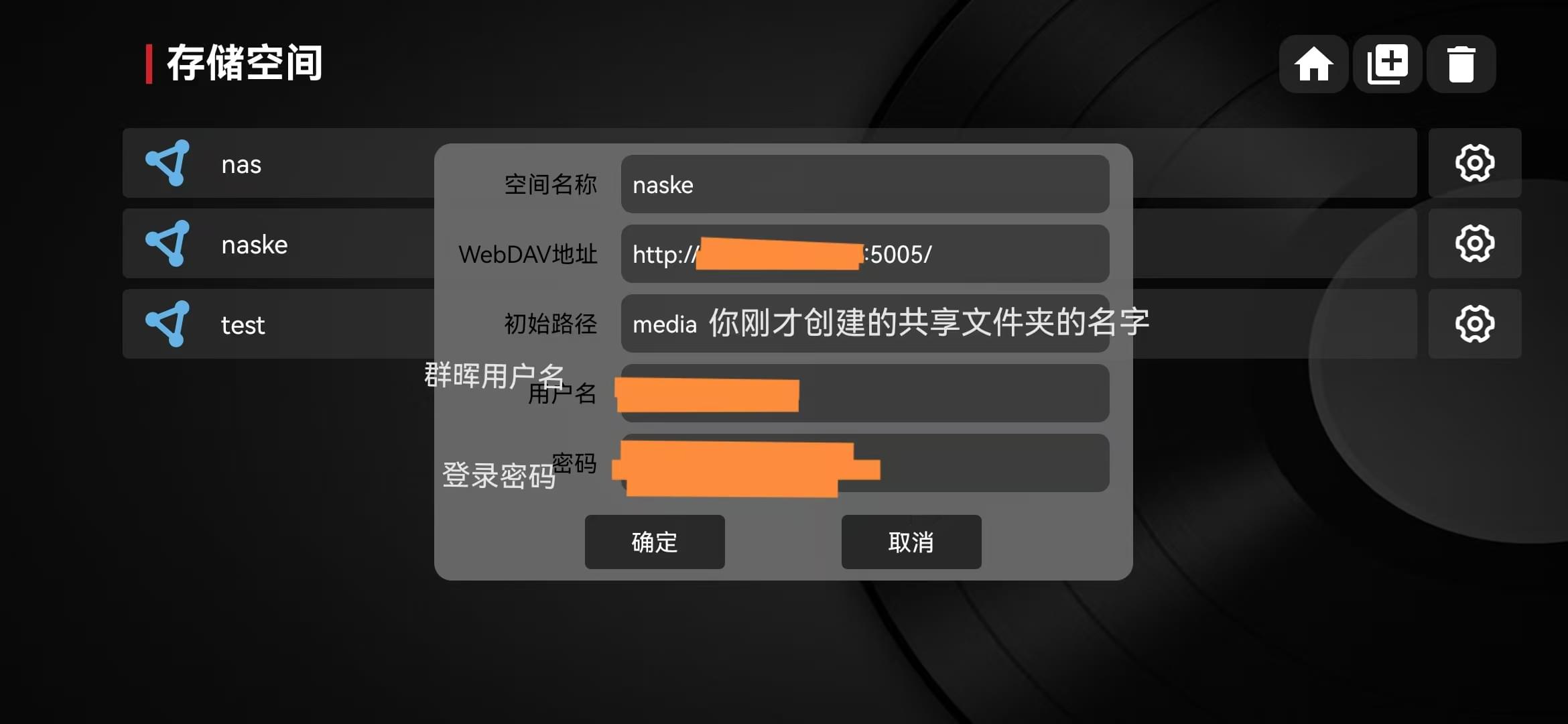Open settings for test storage
This screenshot has width=1568, height=724.
coord(1476,324)
